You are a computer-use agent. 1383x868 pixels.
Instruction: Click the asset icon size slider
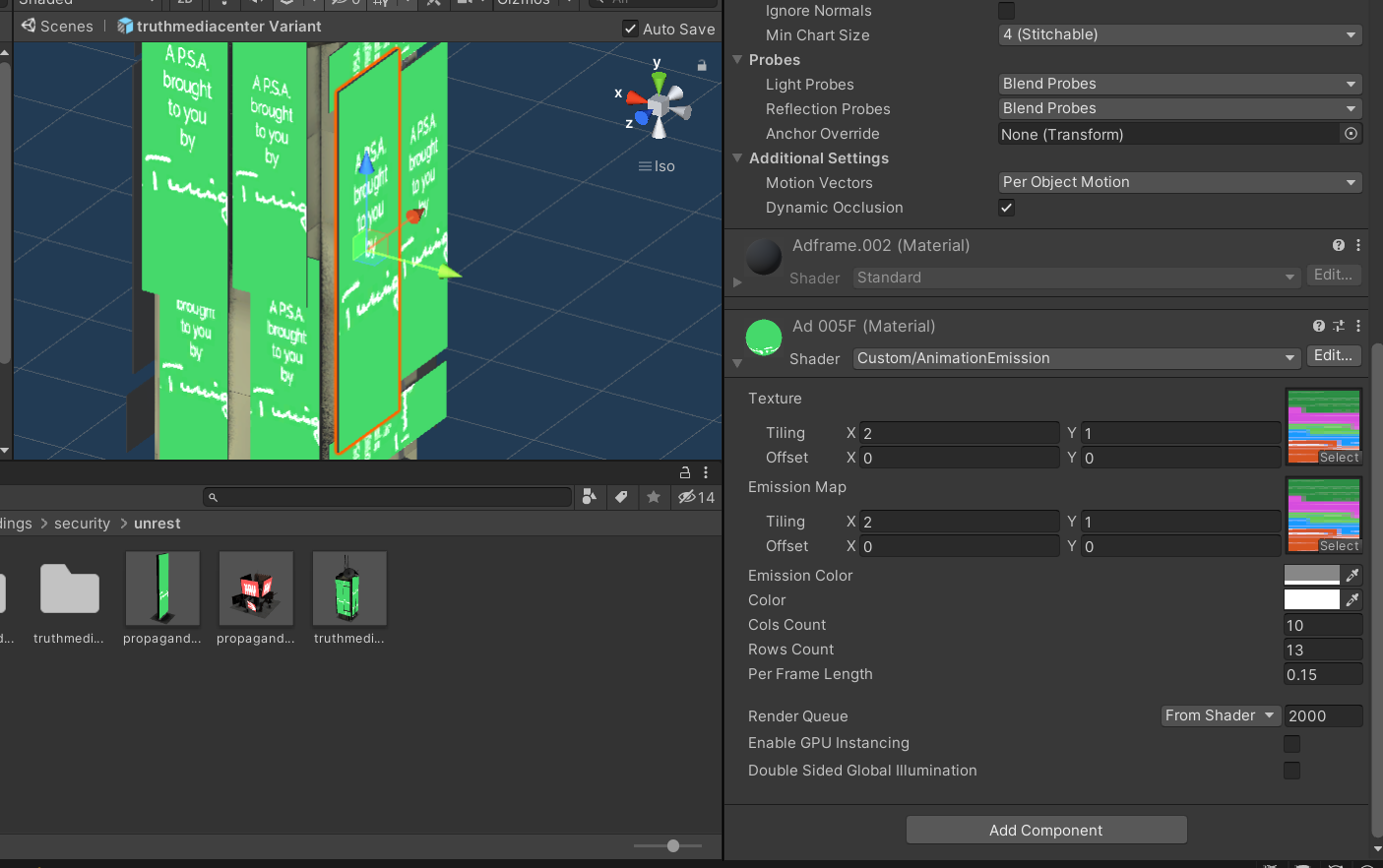[x=668, y=845]
